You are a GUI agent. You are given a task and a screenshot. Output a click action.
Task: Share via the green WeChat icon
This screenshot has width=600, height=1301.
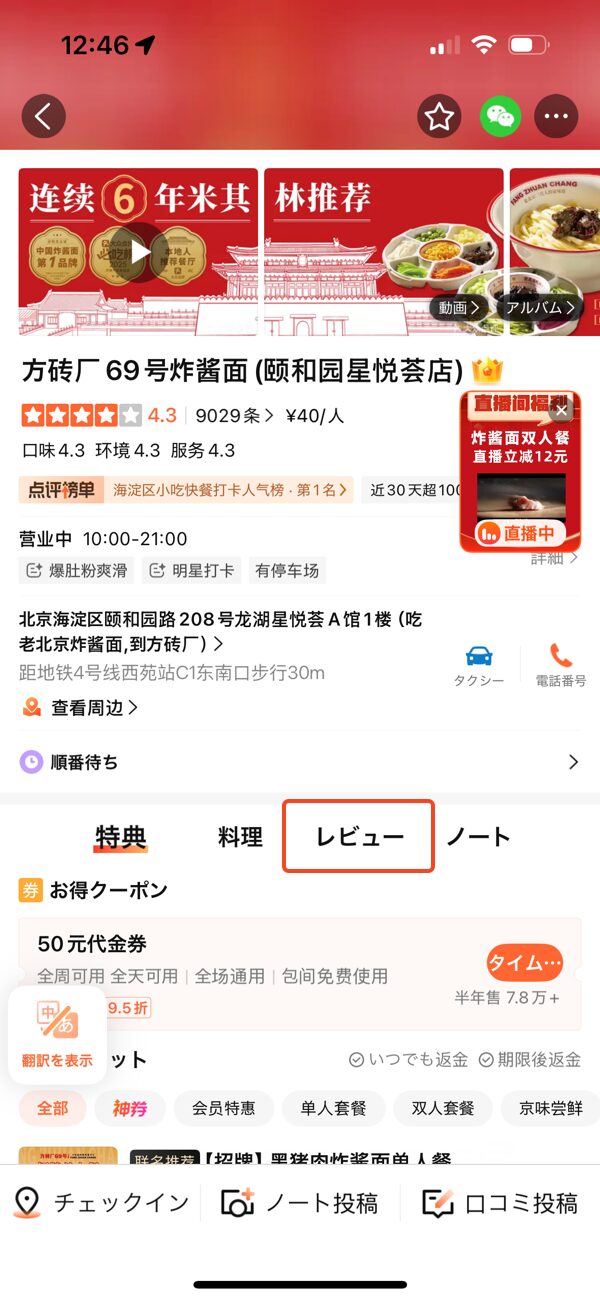point(498,117)
